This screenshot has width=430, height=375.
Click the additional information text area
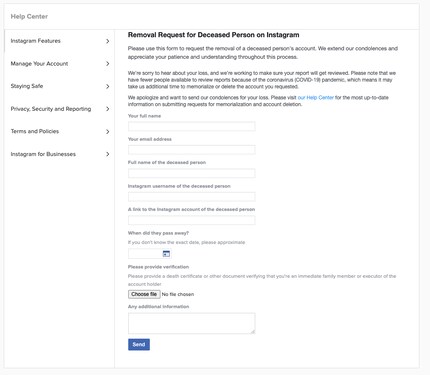tap(192, 323)
